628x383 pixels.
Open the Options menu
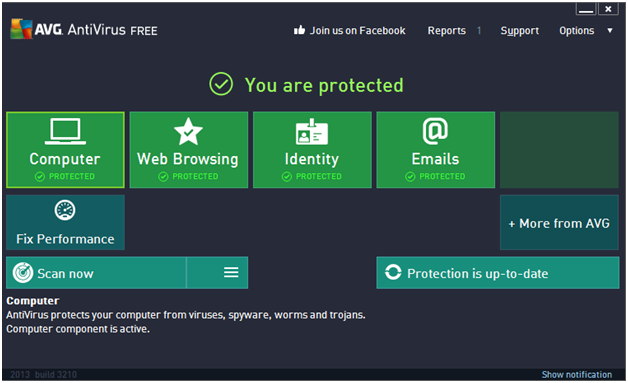577,31
